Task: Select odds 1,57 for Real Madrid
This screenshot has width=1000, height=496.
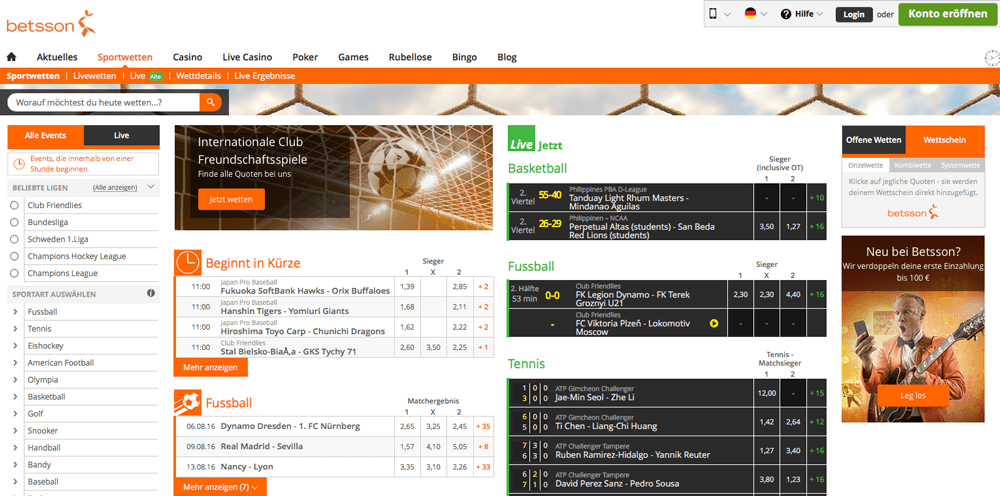Action: (x=406, y=446)
